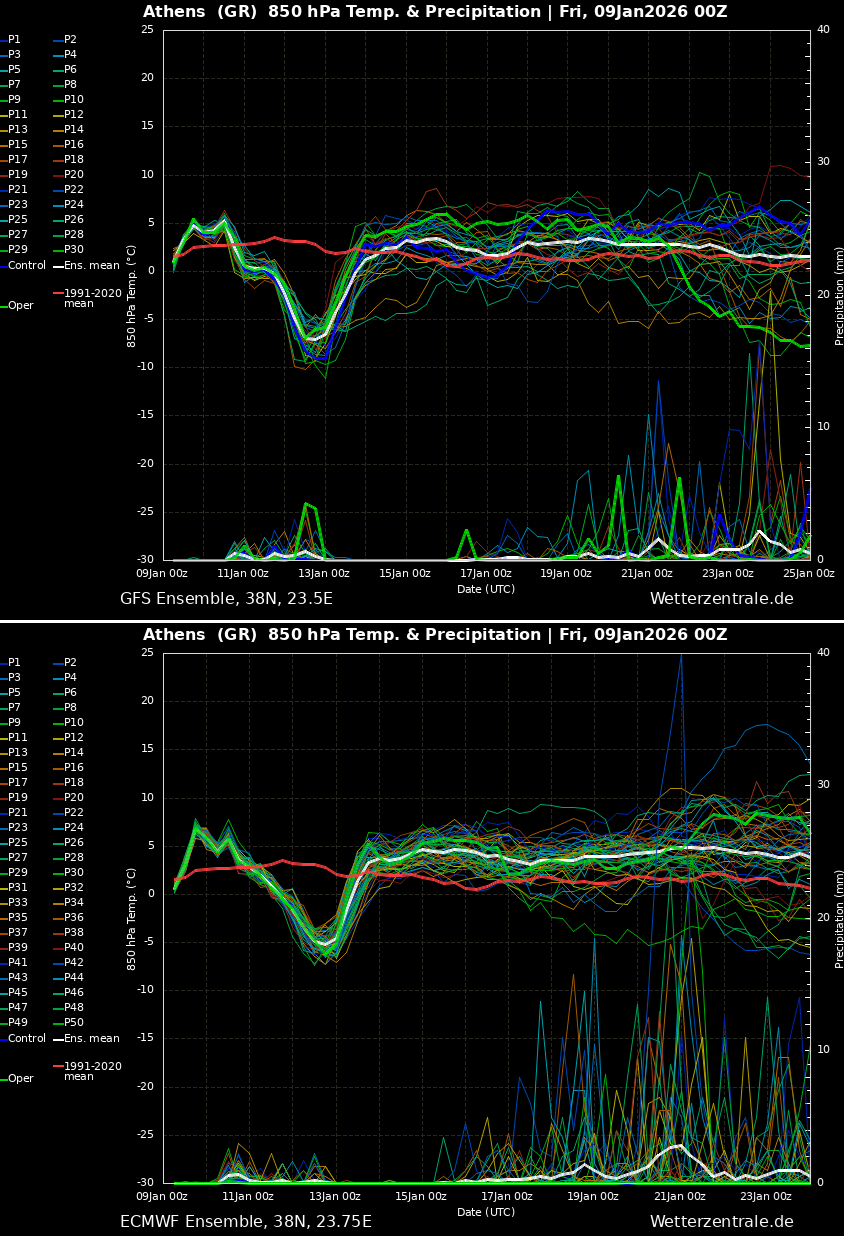Click the Control legend entry in GFS chart

coord(26,266)
